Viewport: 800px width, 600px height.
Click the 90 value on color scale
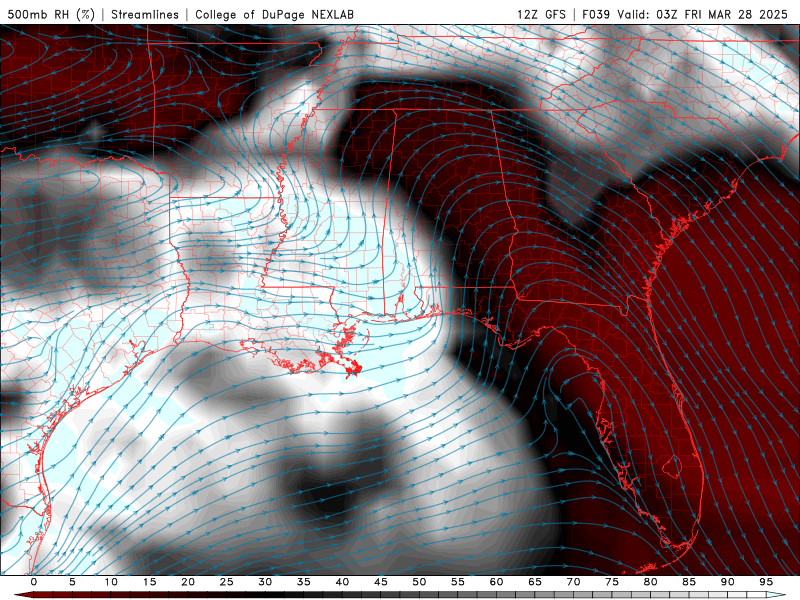[727, 582]
